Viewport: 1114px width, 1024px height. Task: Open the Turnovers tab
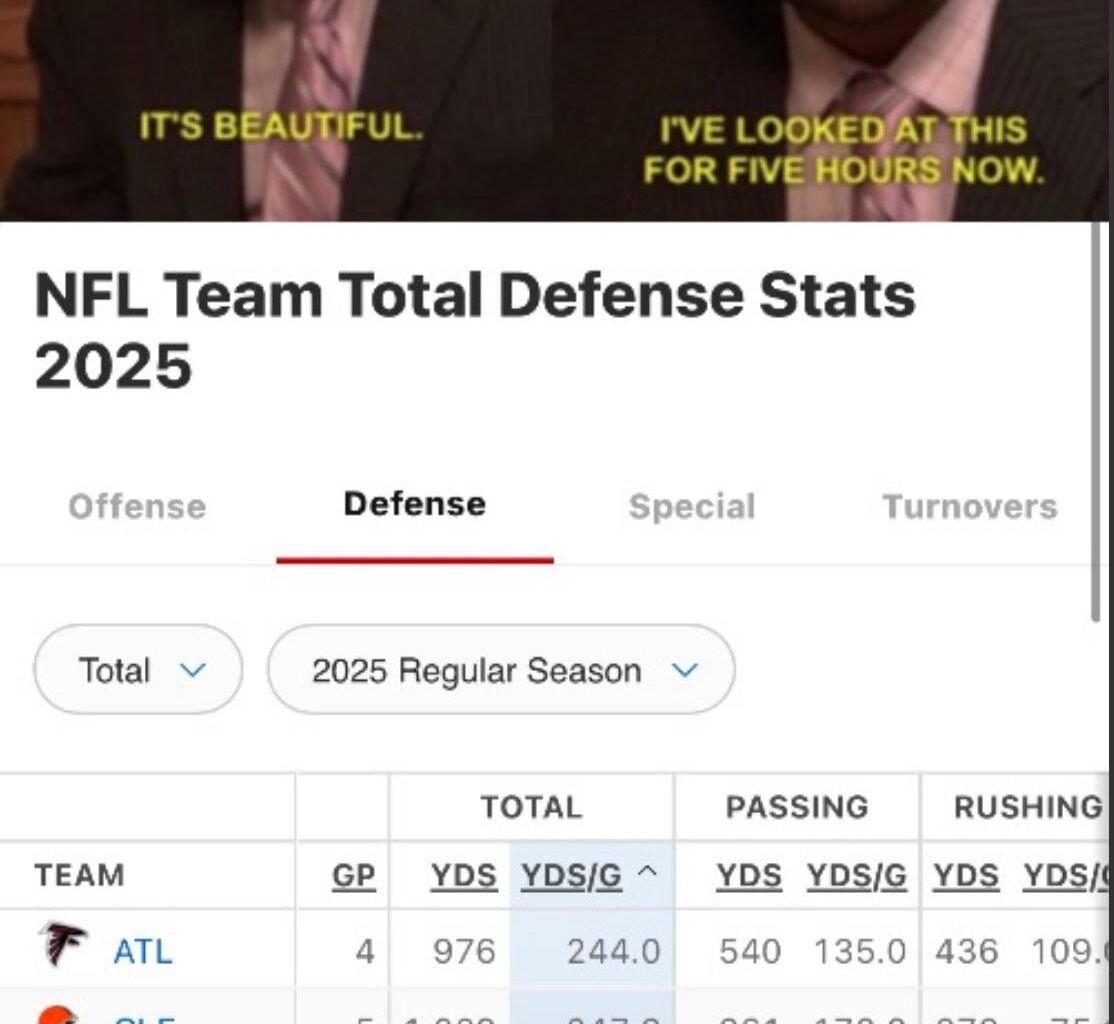tap(968, 507)
